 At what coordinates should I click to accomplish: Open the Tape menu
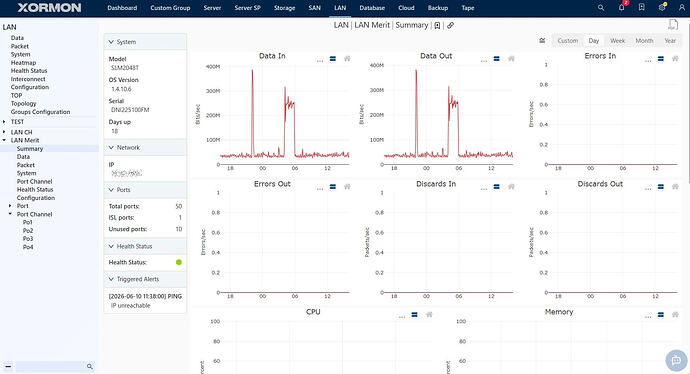[x=468, y=8]
